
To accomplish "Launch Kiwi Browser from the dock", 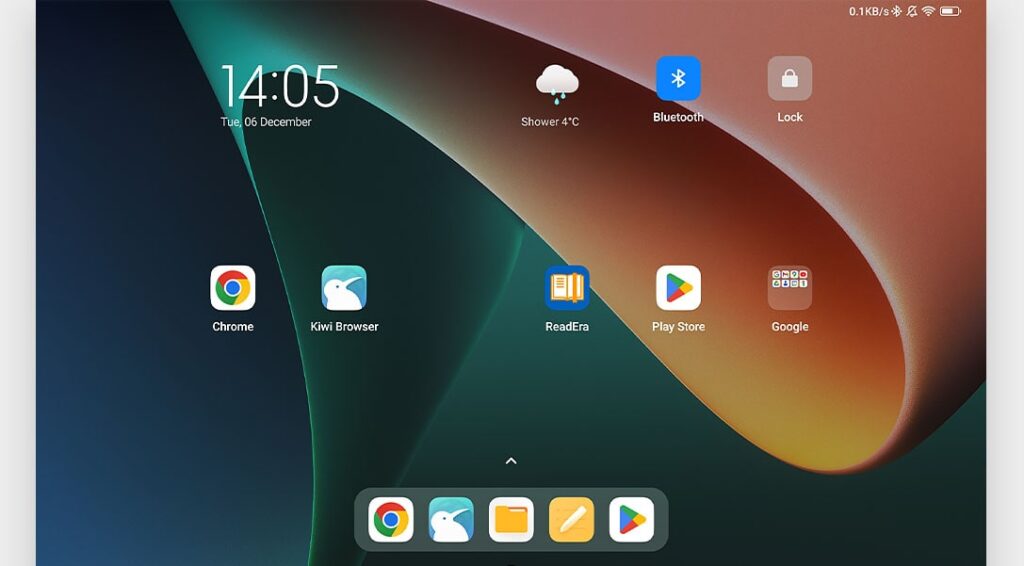I will coord(451,520).
